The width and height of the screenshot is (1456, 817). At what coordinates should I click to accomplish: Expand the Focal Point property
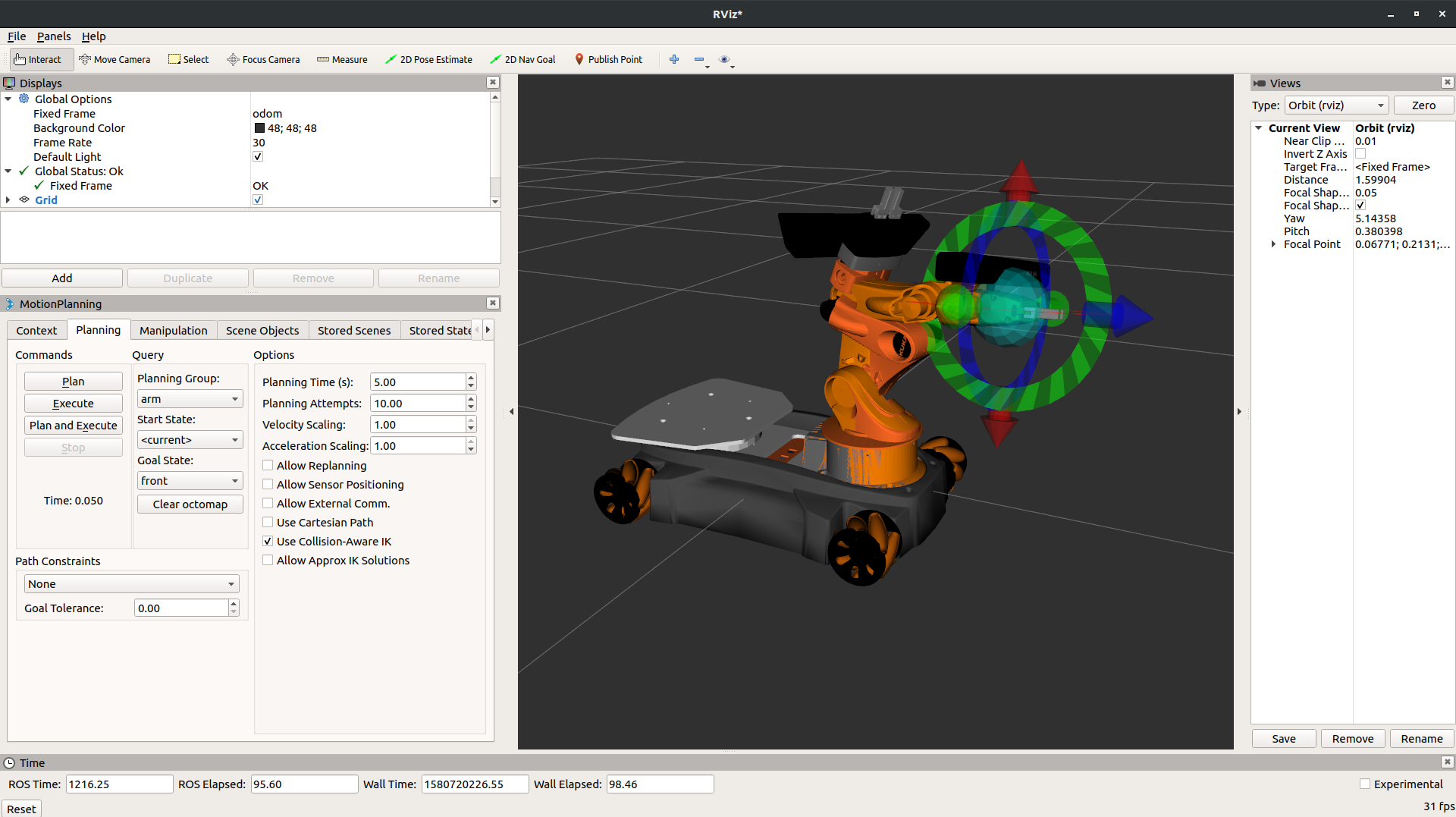pyautogui.click(x=1274, y=244)
